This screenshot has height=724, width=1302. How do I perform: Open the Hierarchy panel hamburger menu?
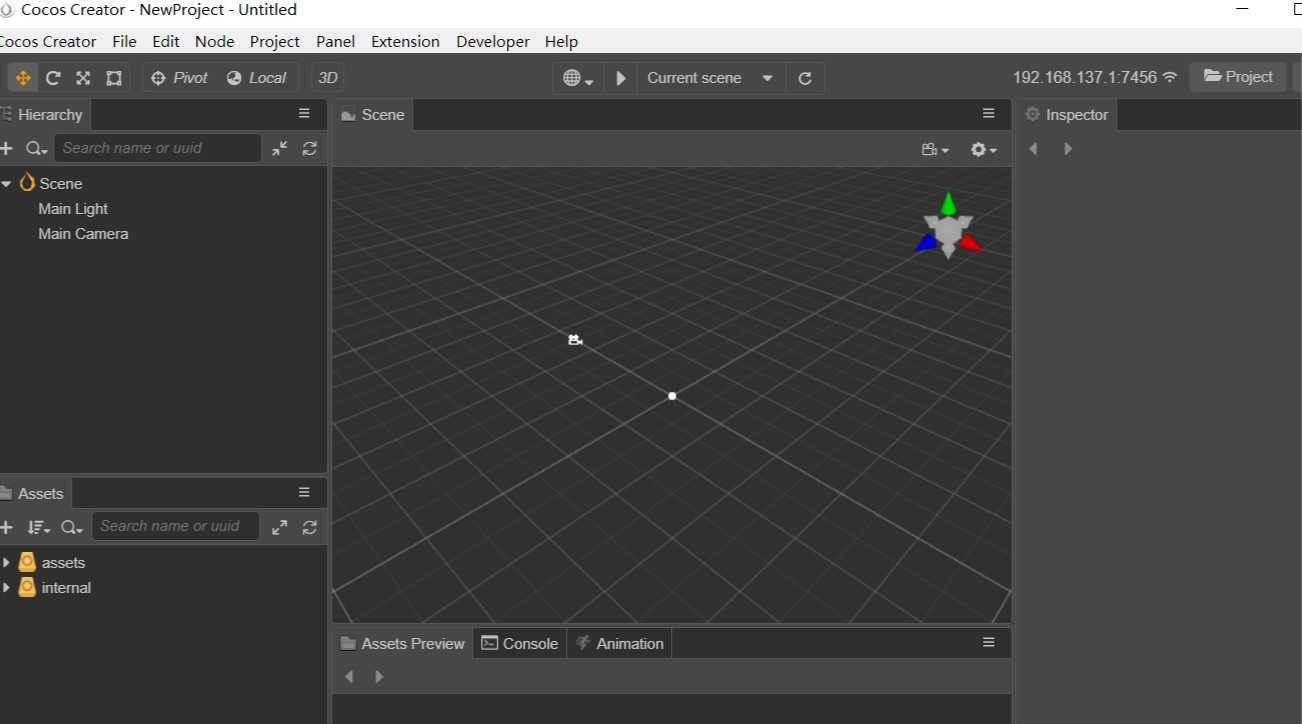click(304, 114)
